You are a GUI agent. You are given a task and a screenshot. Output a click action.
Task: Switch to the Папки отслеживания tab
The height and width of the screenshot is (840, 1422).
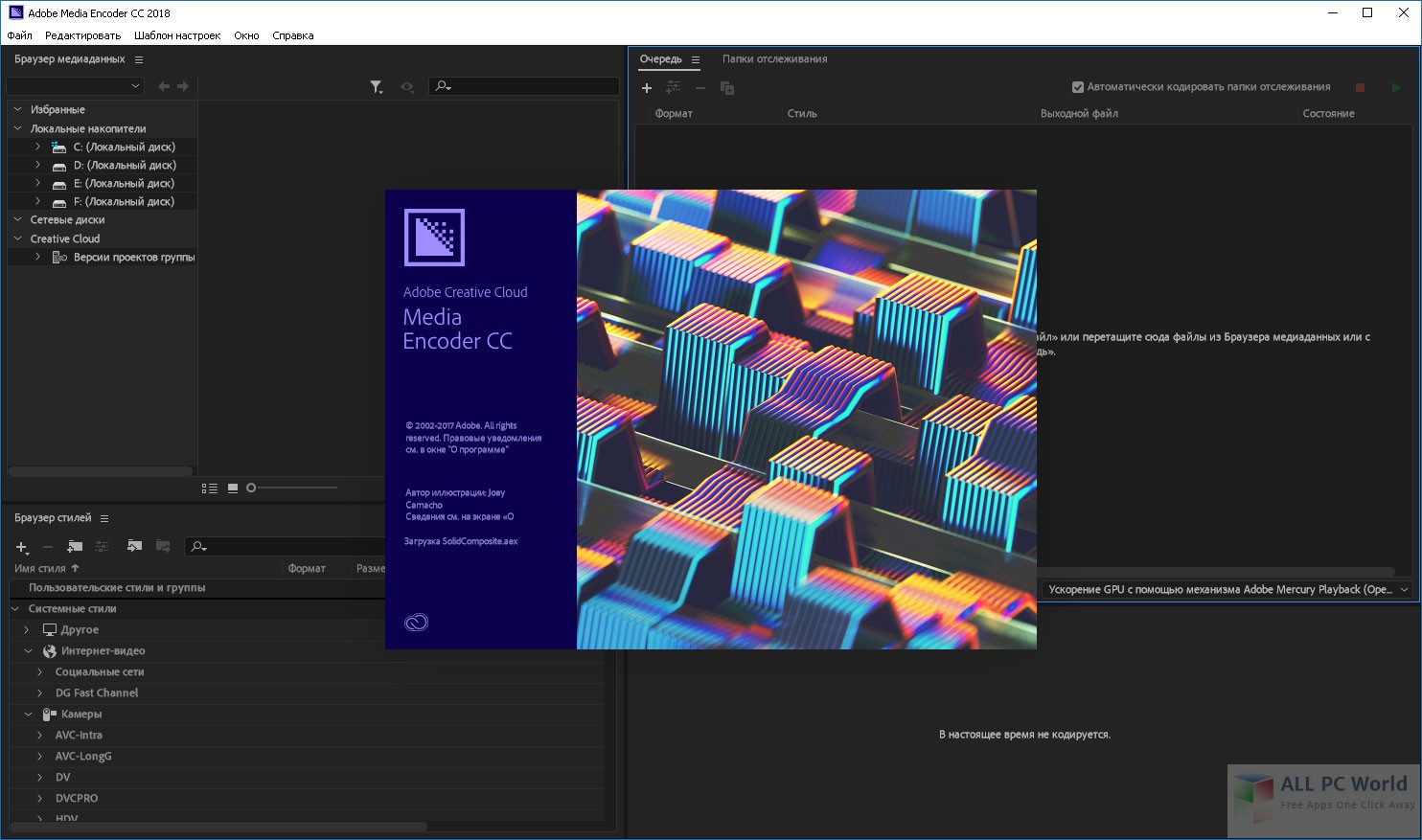(x=774, y=59)
